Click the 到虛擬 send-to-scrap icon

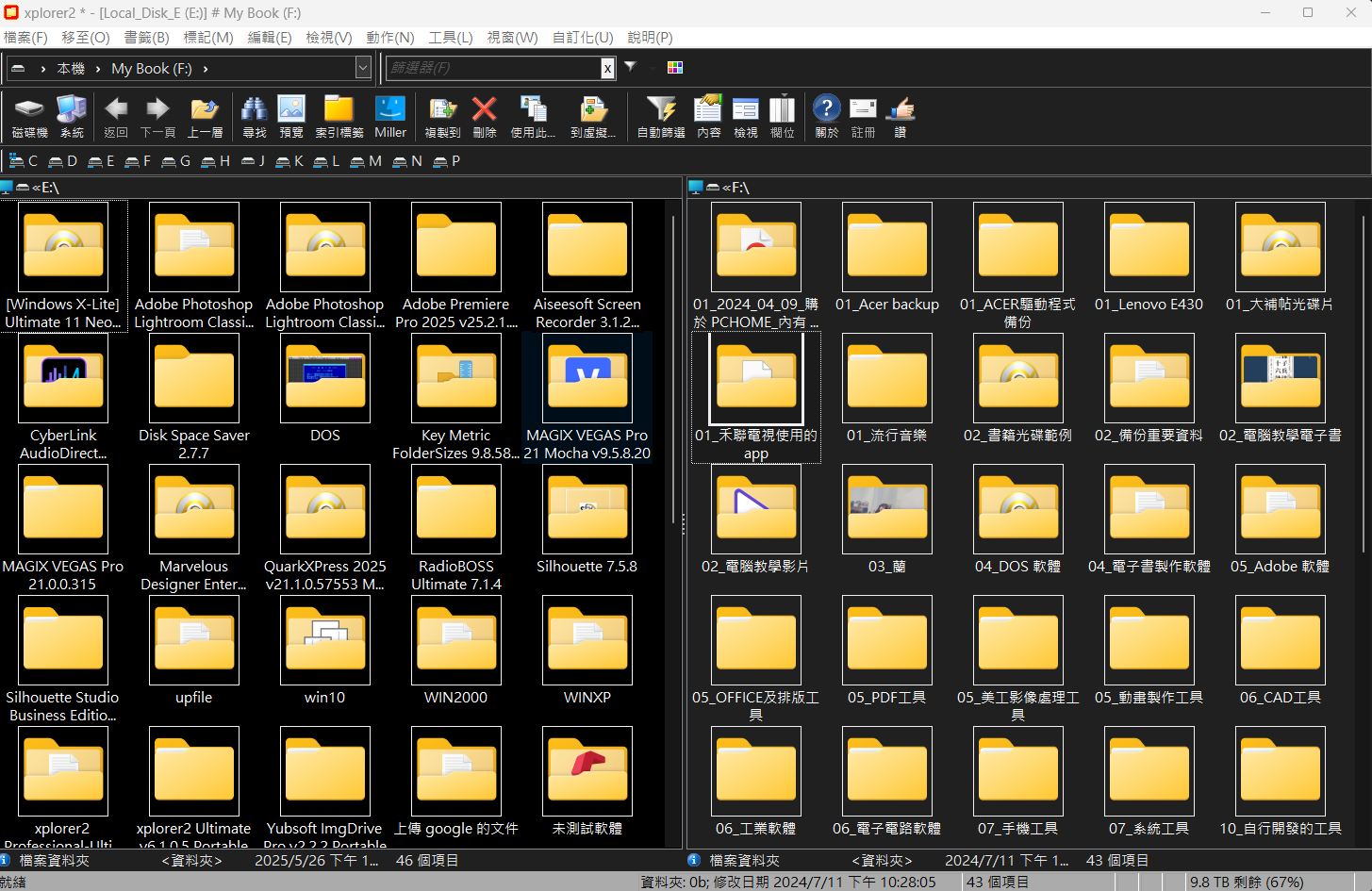pyautogui.click(x=593, y=117)
